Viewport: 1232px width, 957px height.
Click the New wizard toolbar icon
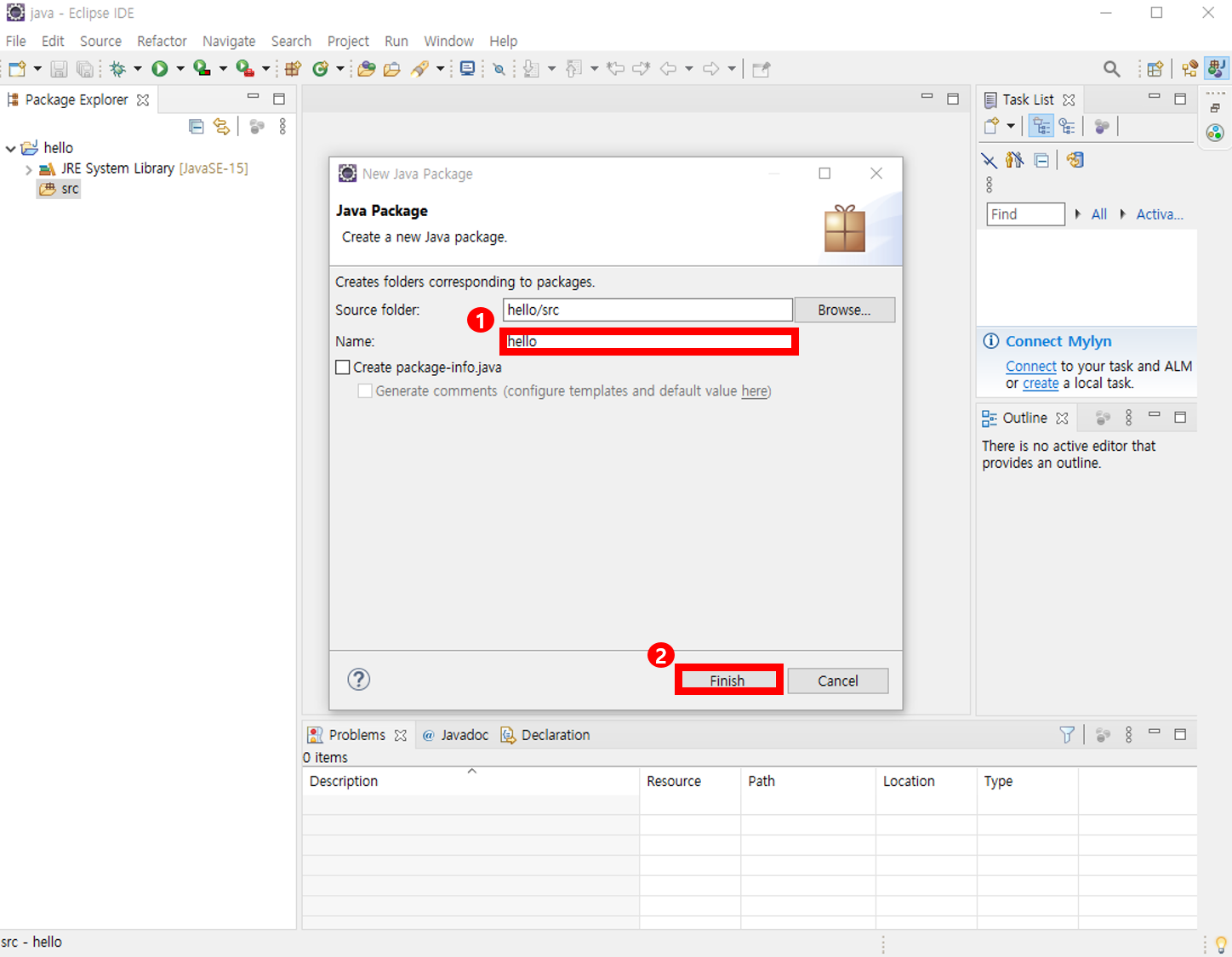pos(17,69)
